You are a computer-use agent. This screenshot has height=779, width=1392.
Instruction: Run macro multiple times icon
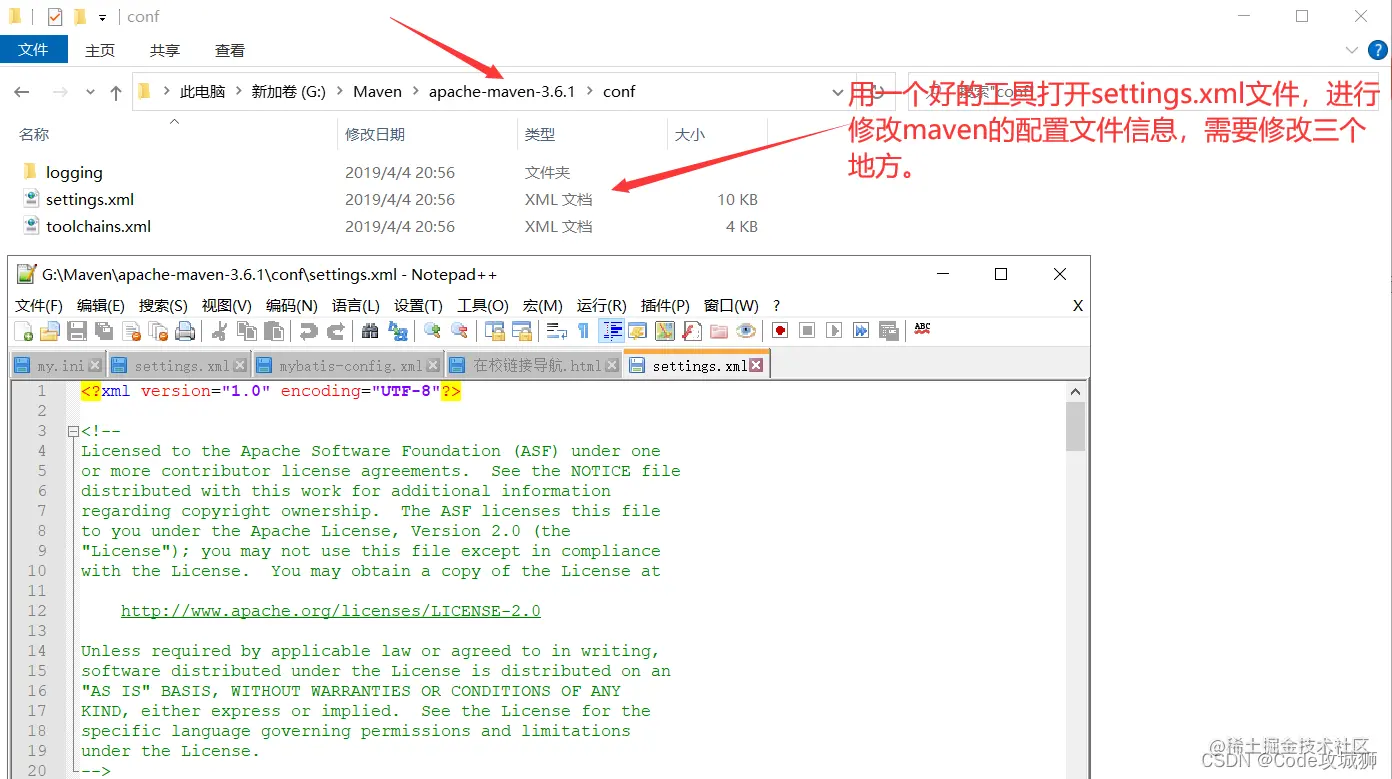pyautogui.click(x=861, y=330)
